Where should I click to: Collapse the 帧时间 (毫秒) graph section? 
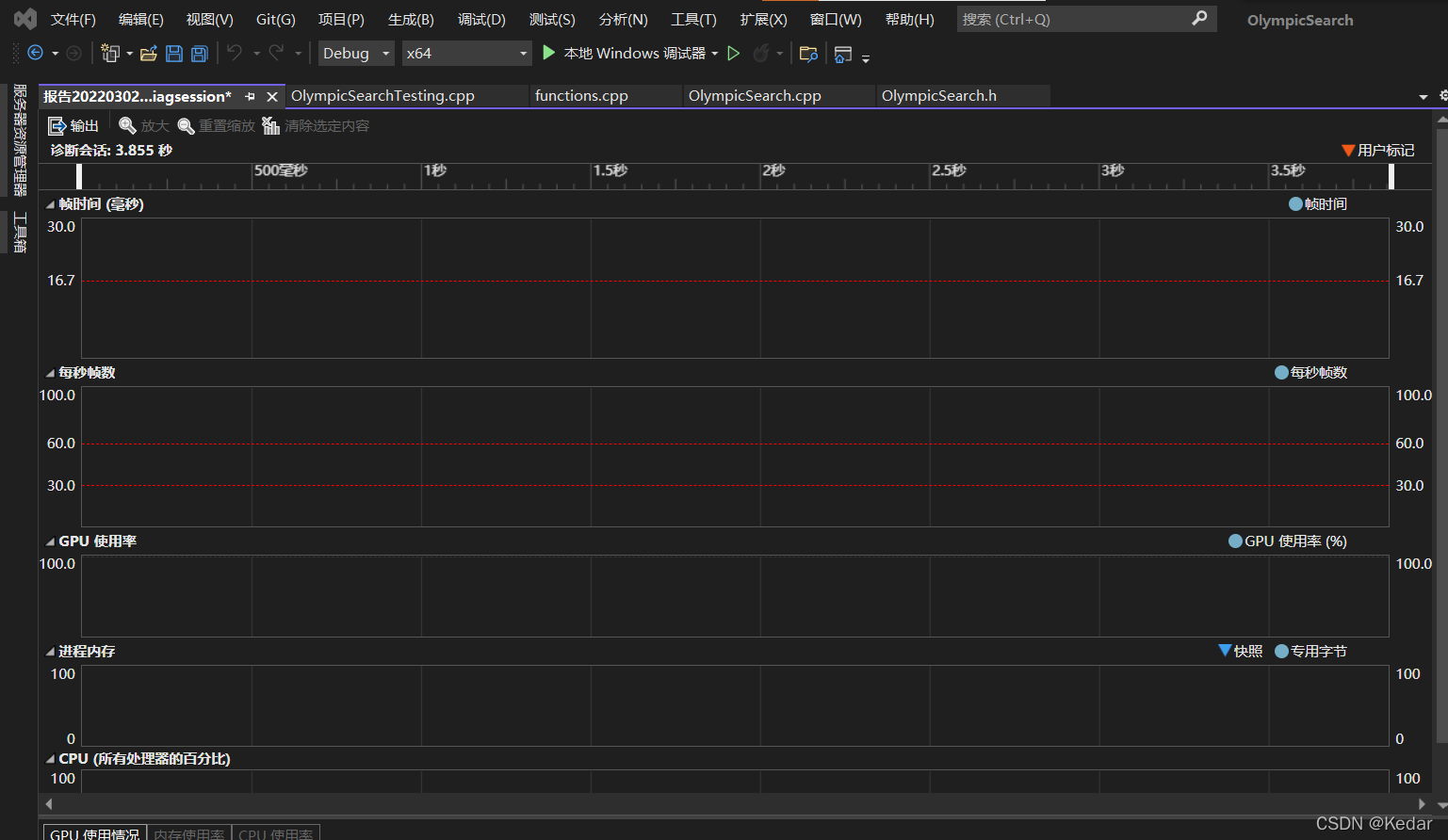point(51,204)
